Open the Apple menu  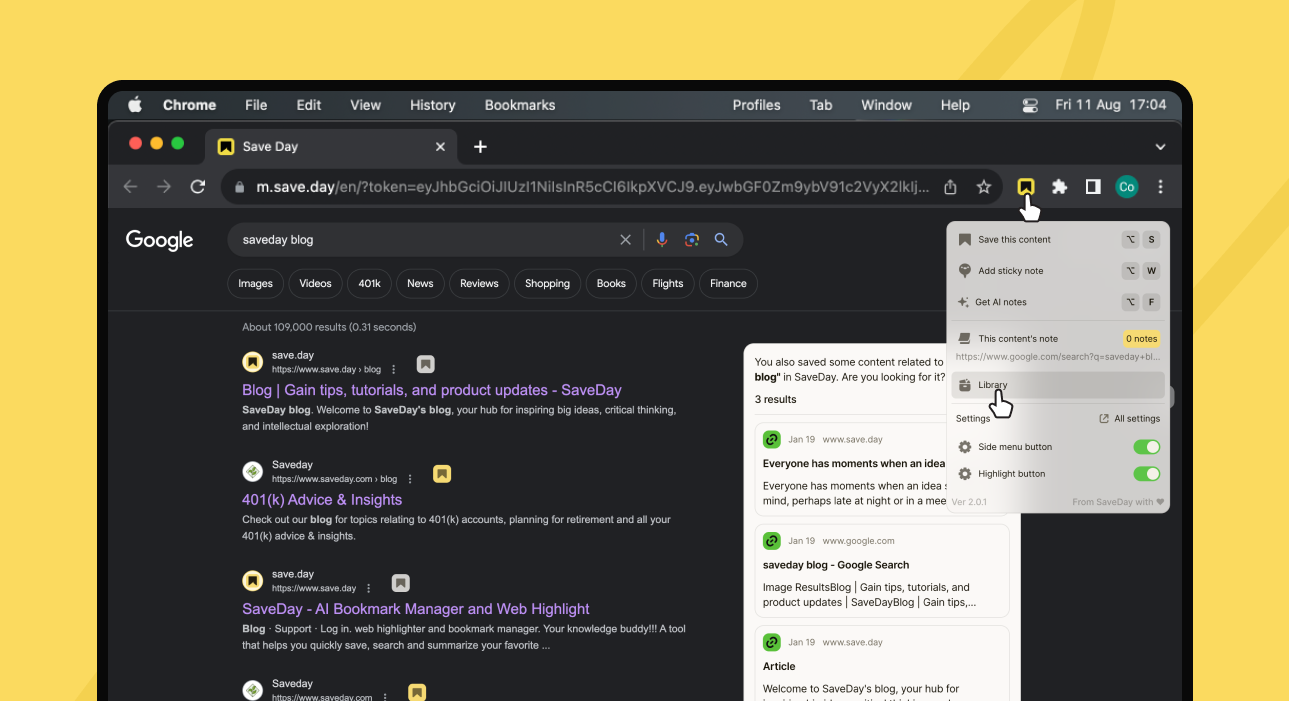[x=135, y=105]
